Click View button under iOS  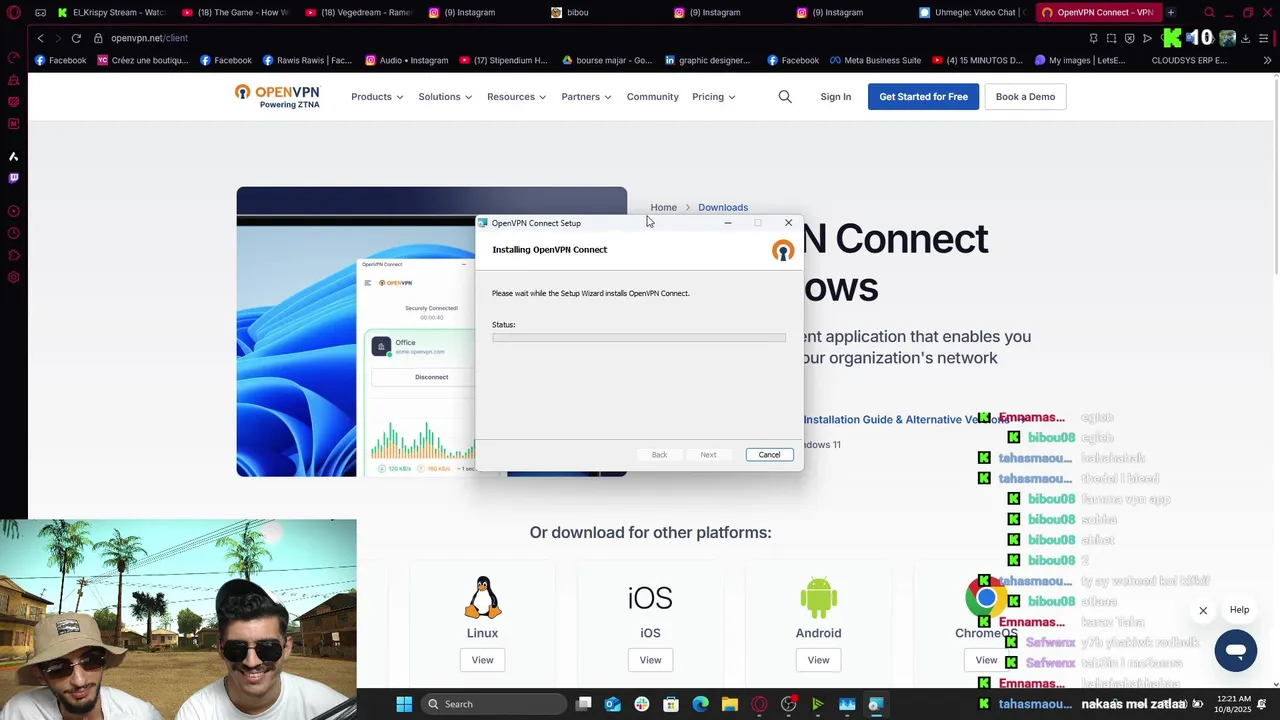click(650, 660)
